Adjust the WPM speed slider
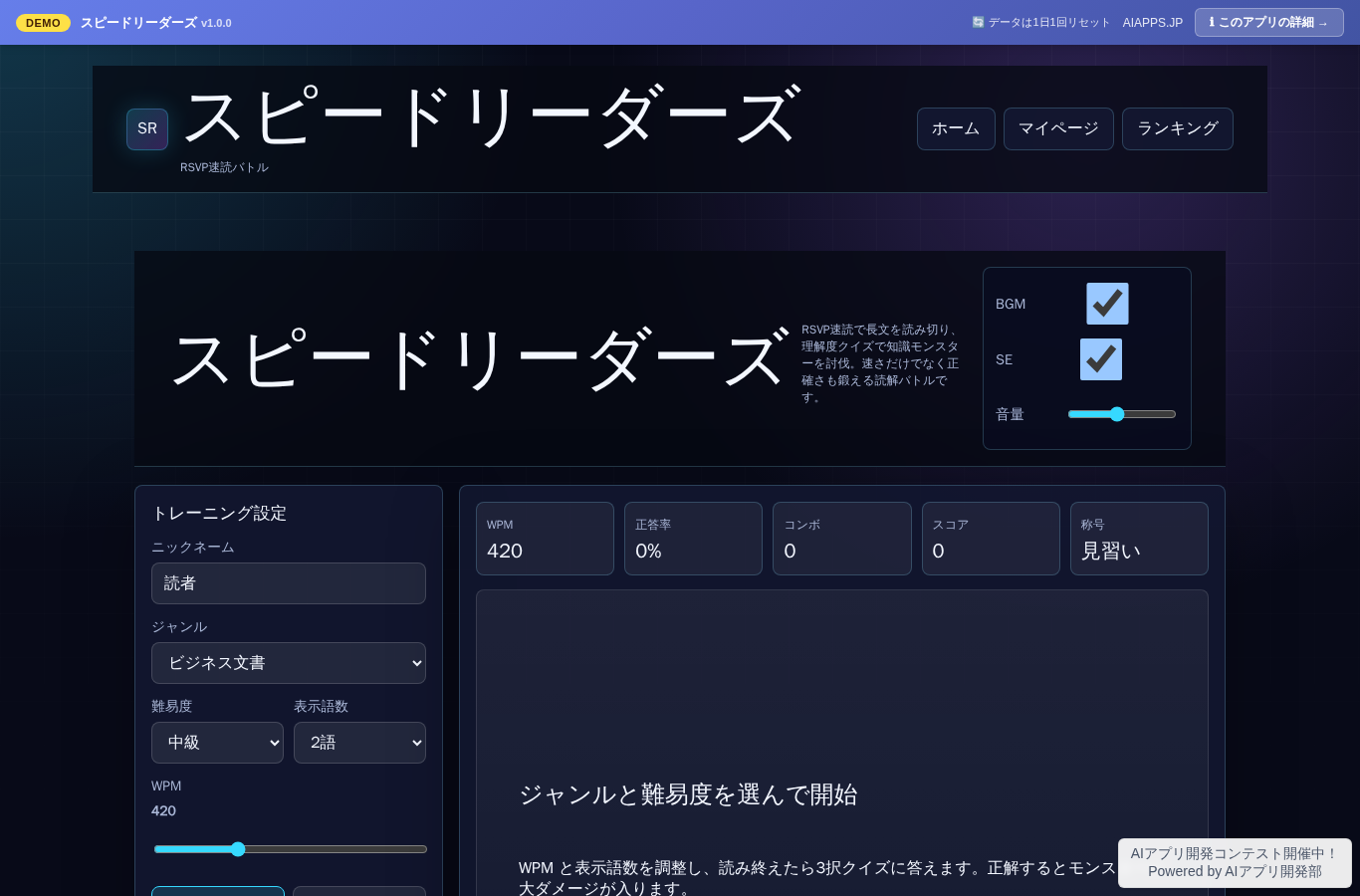Image resolution: width=1360 pixels, height=896 pixels. coord(291,849)
